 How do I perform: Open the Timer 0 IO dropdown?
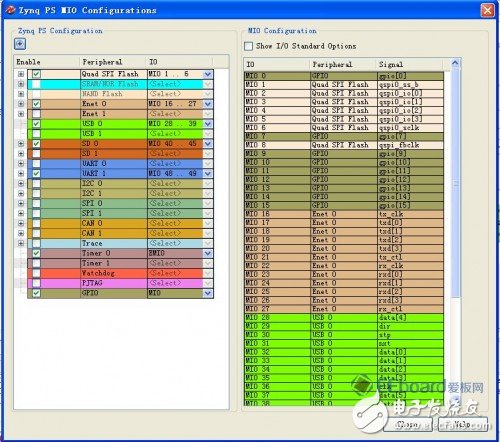[x=208, y=253]
